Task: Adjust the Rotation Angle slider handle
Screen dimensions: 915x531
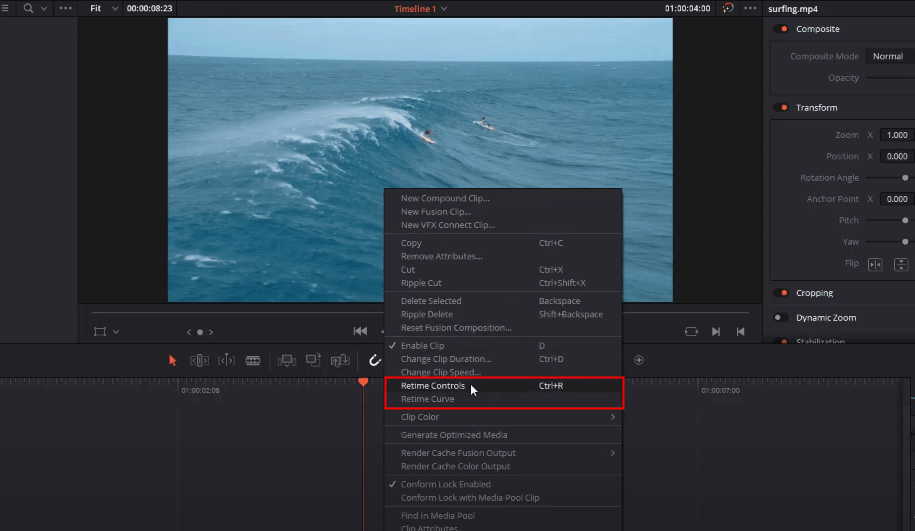Action: [x=905, y=178]
